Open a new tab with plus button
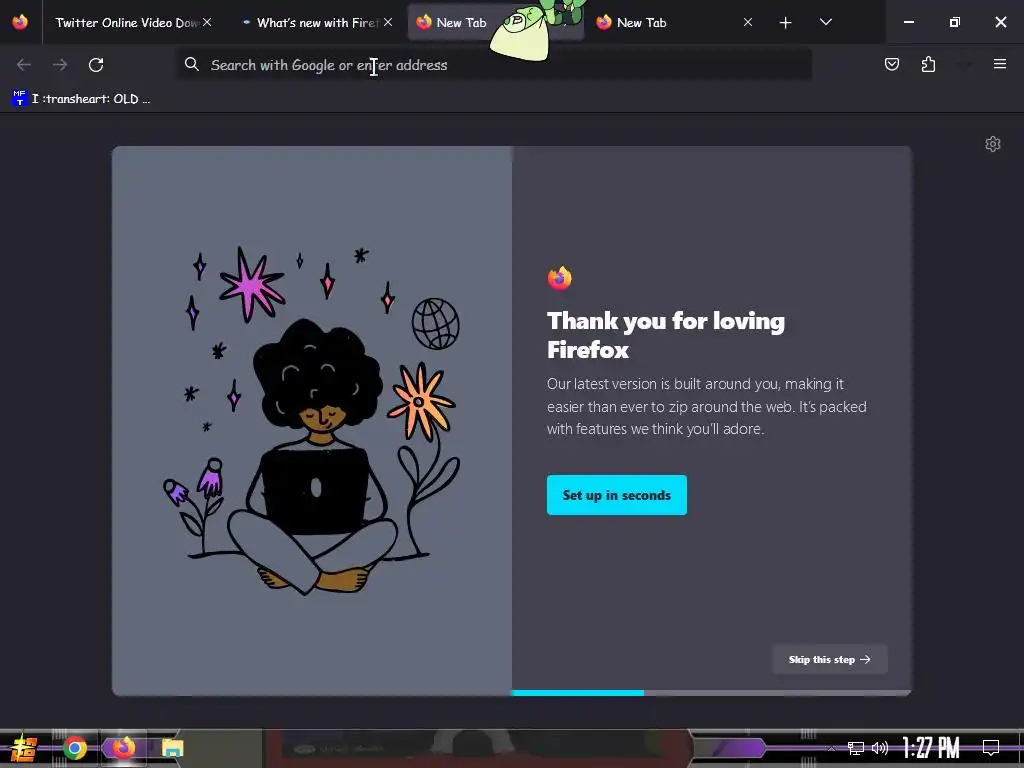This screenshot has width=1024, height=768. click(x=786, y=23)
